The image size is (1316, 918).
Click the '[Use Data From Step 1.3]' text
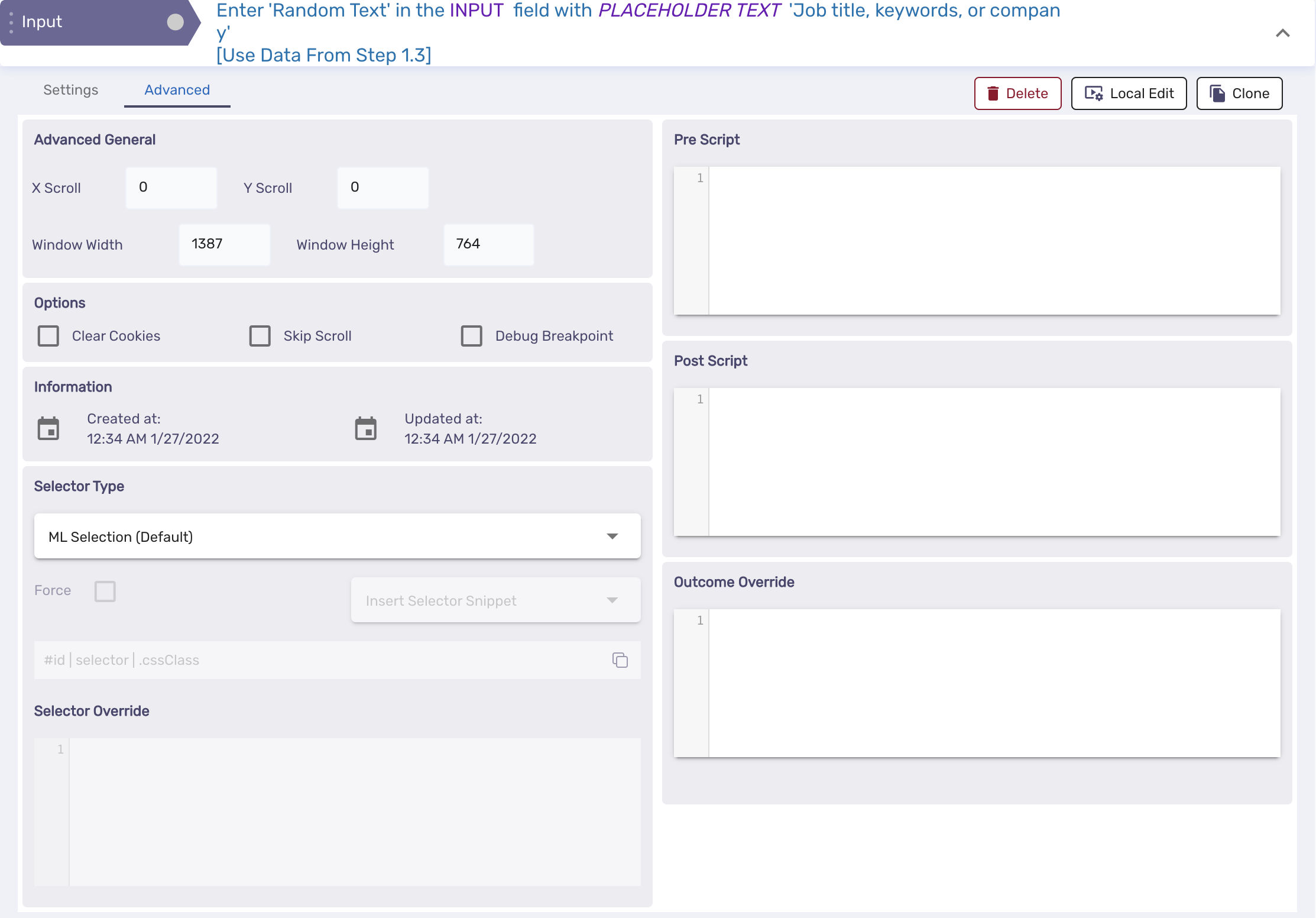[x=324, y=55]
